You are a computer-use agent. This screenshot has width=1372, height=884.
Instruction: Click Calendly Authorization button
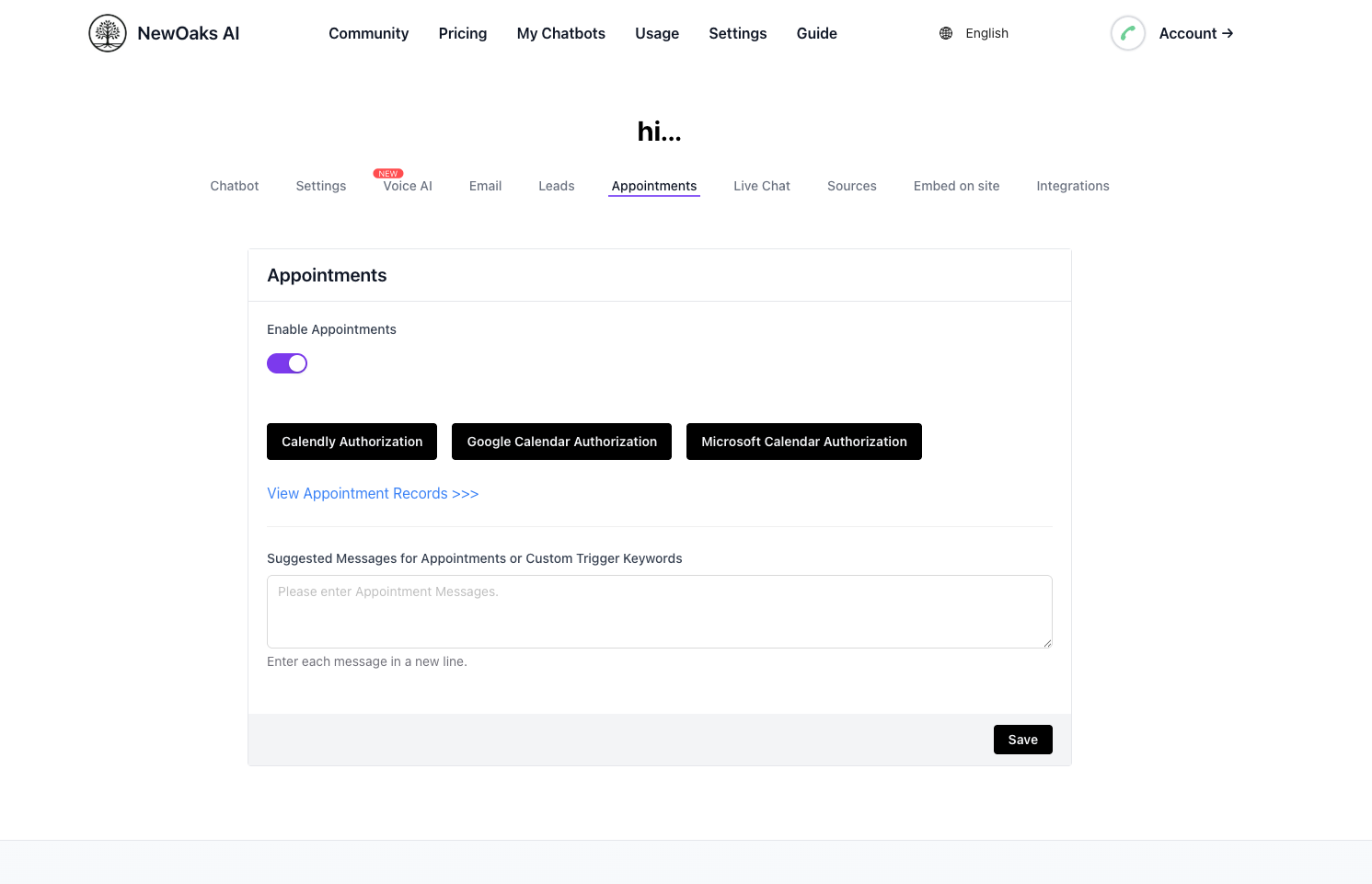click(x=352, y=442)
